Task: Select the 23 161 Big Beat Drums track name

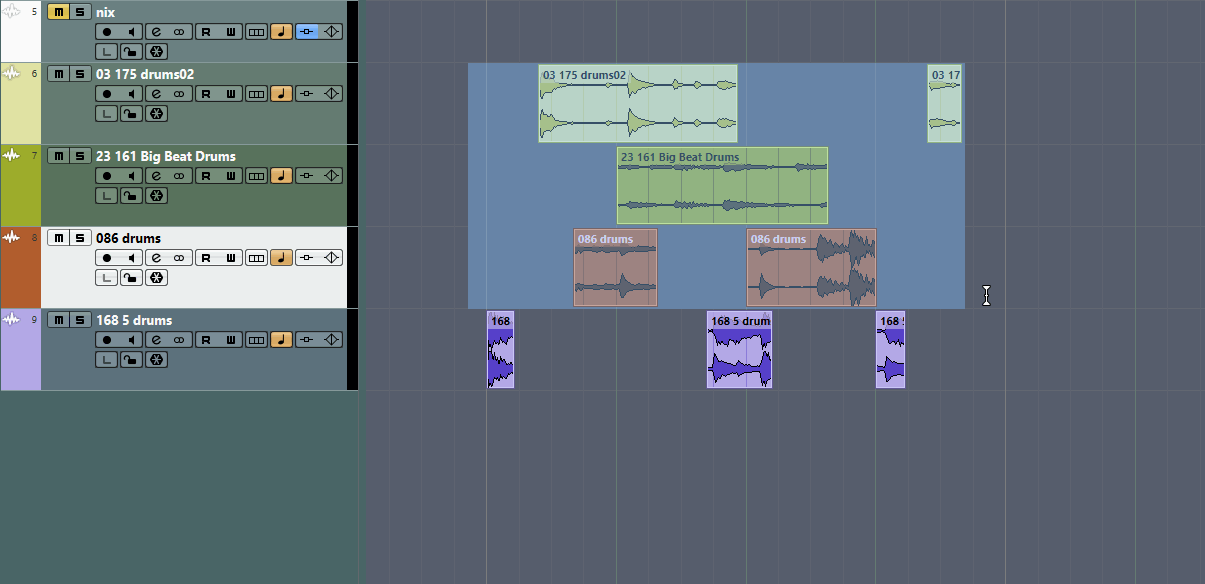Action: click(x=166, y=156)
